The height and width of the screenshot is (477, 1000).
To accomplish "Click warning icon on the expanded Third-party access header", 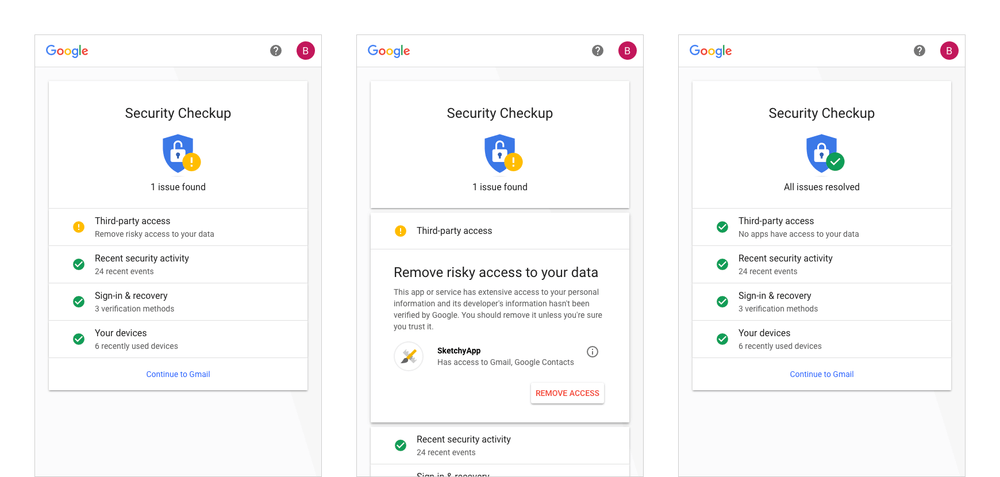I will (x=400, y=231).
